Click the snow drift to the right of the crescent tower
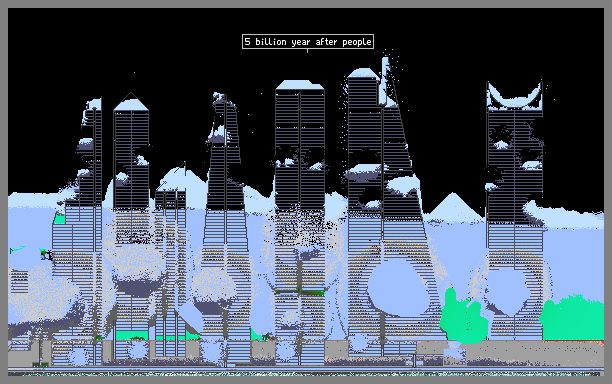612x384 pixels. pos(565,214)
